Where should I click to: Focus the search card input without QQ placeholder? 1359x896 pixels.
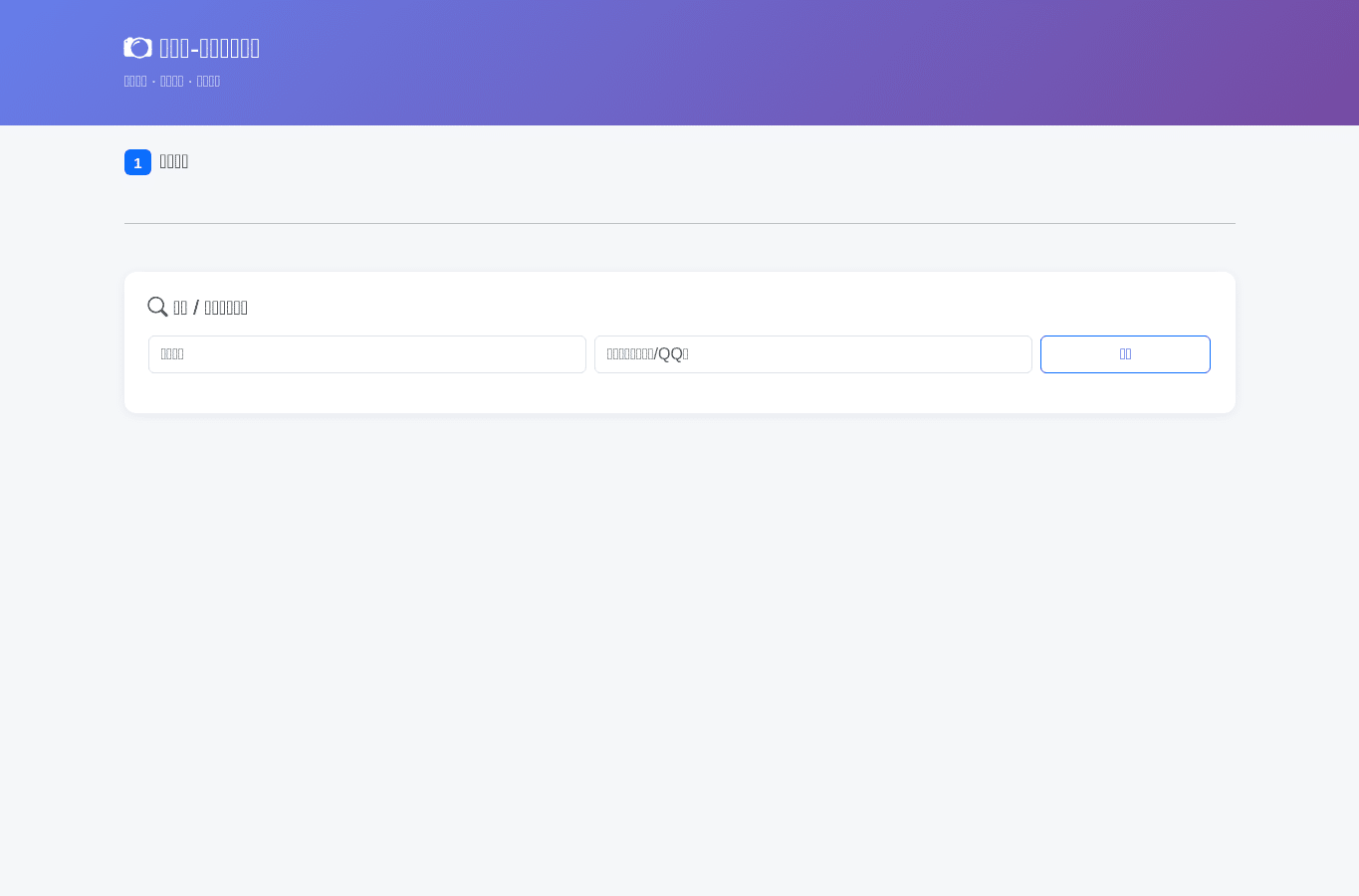[x=367, y=354]
